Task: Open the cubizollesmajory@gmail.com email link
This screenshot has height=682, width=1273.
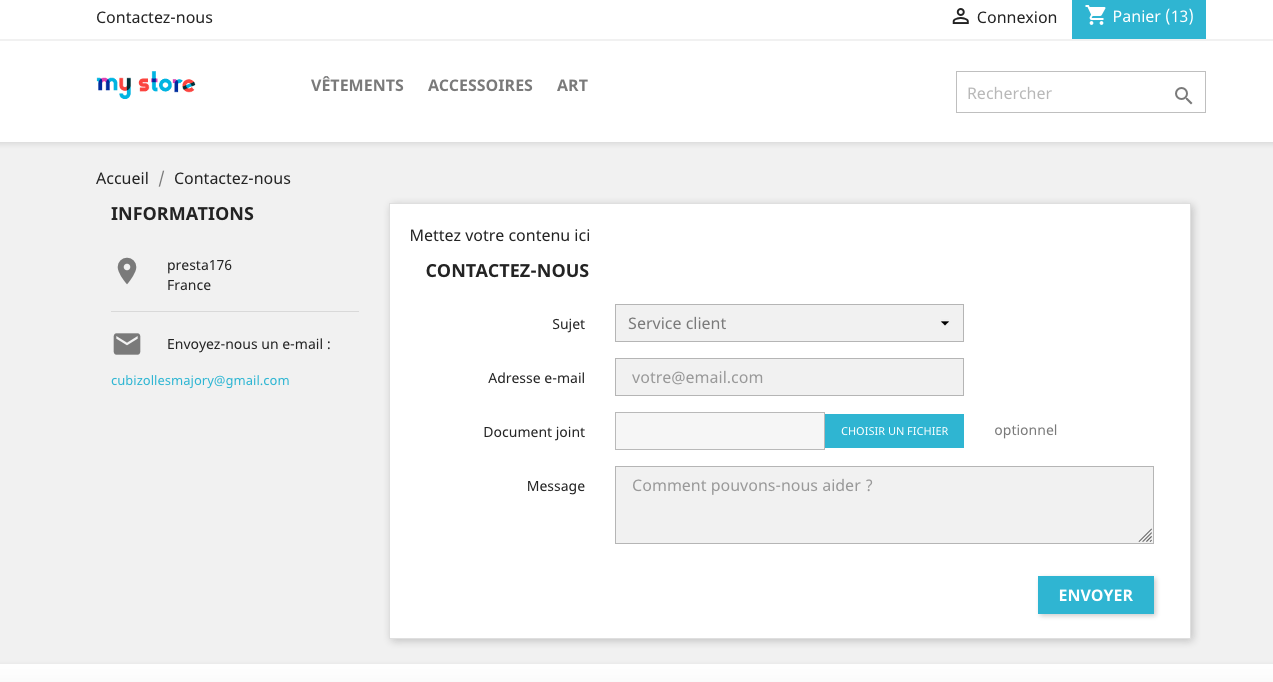Action: [200, 381]
